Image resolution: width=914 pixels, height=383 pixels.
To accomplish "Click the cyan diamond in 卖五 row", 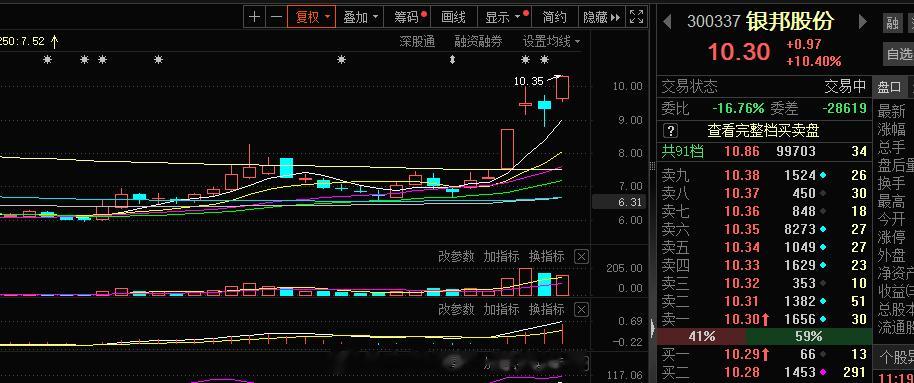I will 823,247.
